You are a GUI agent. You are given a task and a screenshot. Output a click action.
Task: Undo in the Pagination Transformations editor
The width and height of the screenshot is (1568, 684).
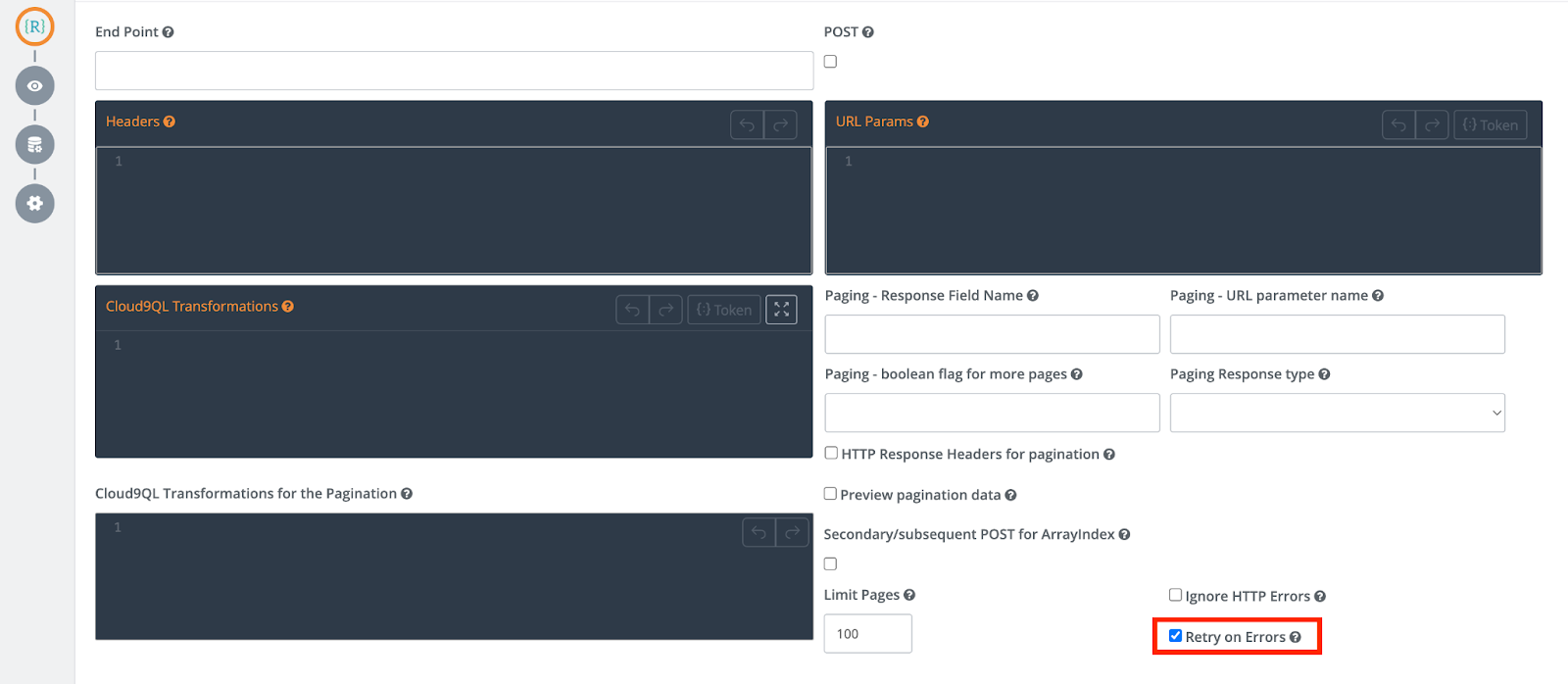[x=759, y=532]
